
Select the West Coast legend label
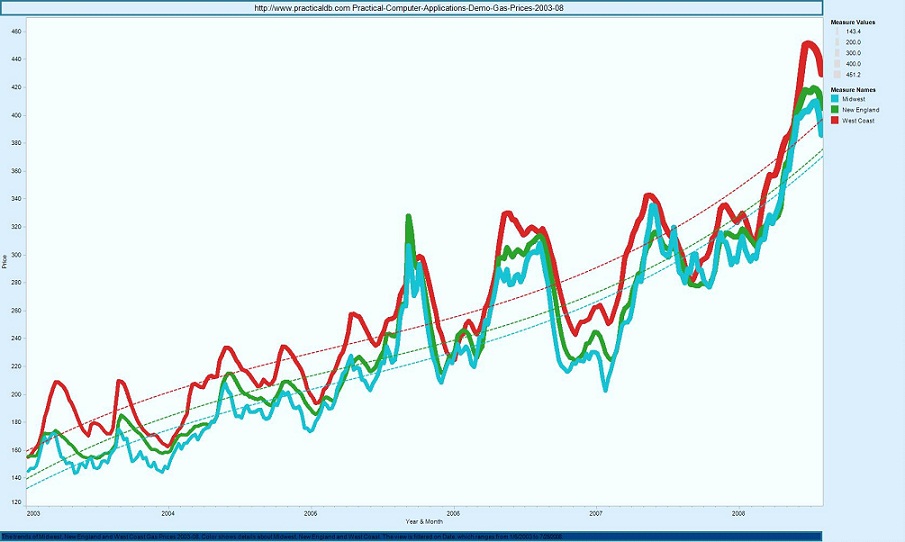[x=858, y=120]
